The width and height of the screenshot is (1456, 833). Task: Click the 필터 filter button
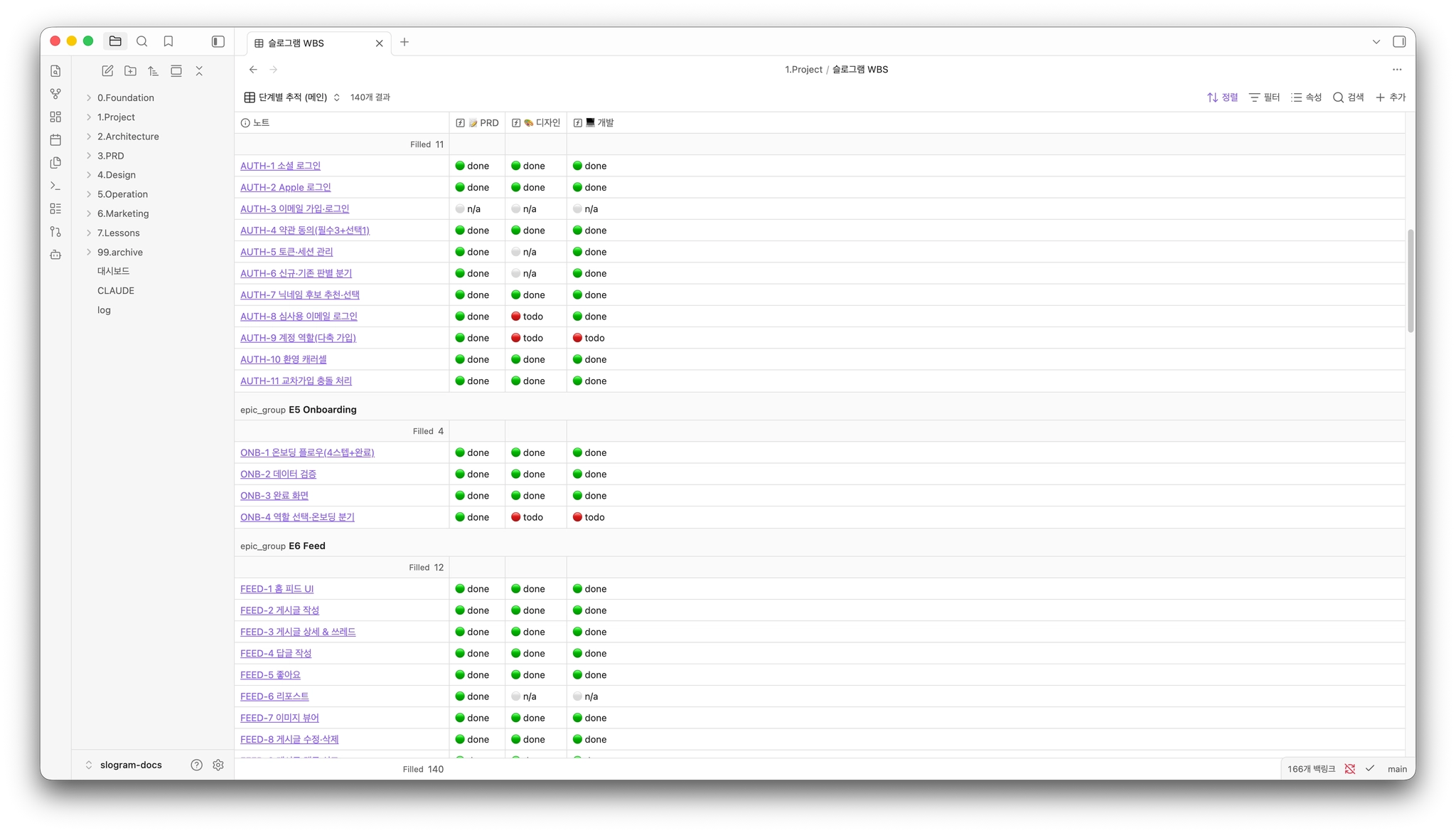pyautogui.click(x=1264, y=97)
